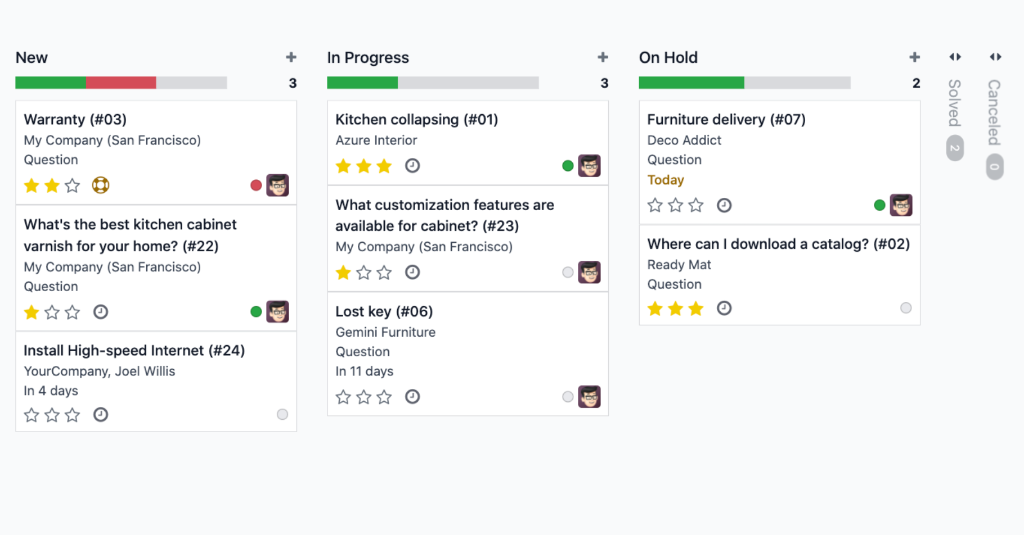Click activity clock on Install High-speed Internet ticket

[101, 415]
